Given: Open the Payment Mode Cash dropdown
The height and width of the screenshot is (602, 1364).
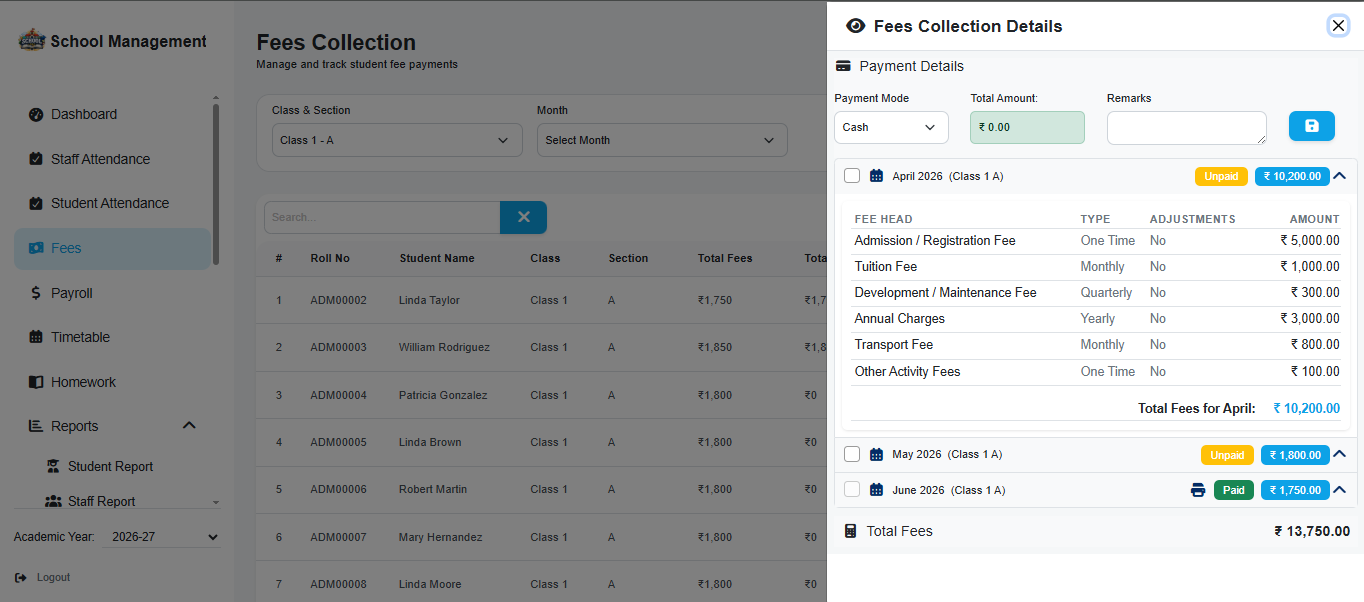Looking at the screenshot, I should tap(891, 127).
